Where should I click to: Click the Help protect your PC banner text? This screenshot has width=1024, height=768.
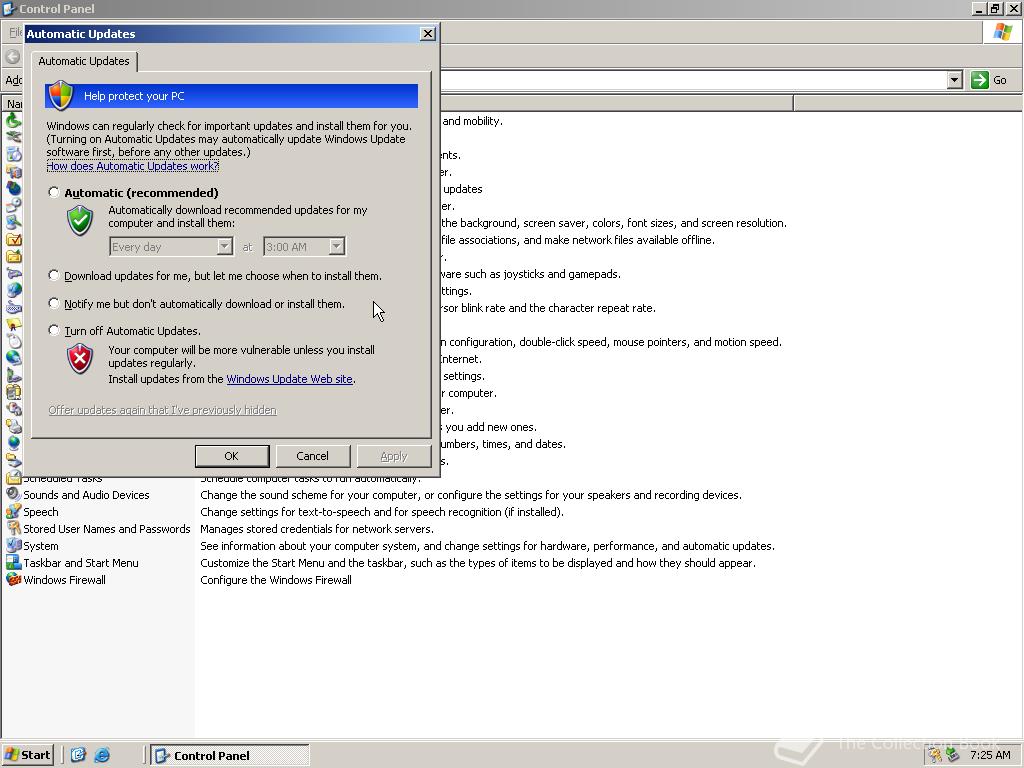(x=135, y=96)
